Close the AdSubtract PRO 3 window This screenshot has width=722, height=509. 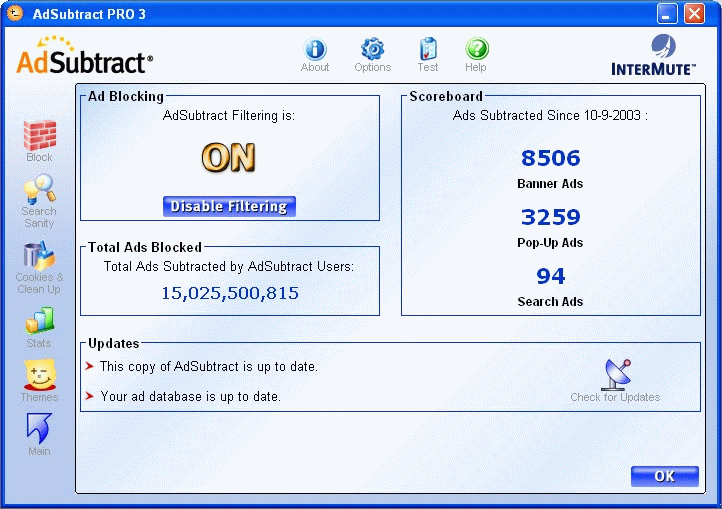point(694,13)
